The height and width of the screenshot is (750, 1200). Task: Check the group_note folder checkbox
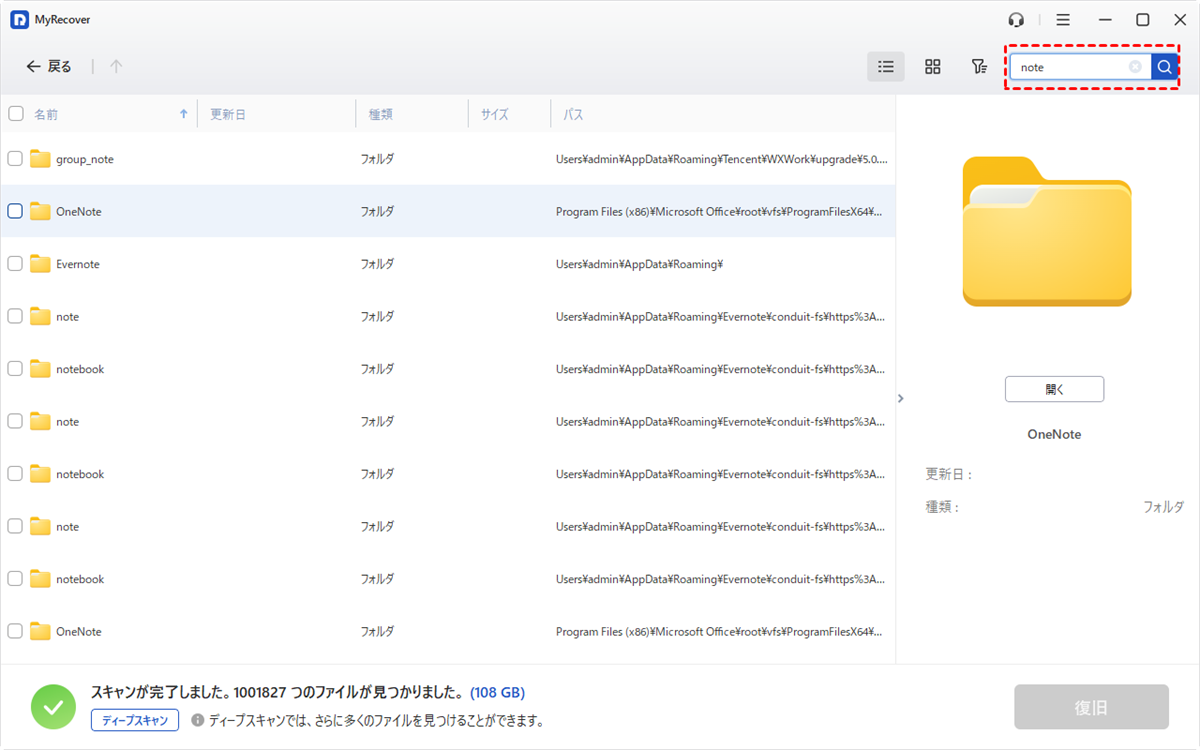(15, 159)
